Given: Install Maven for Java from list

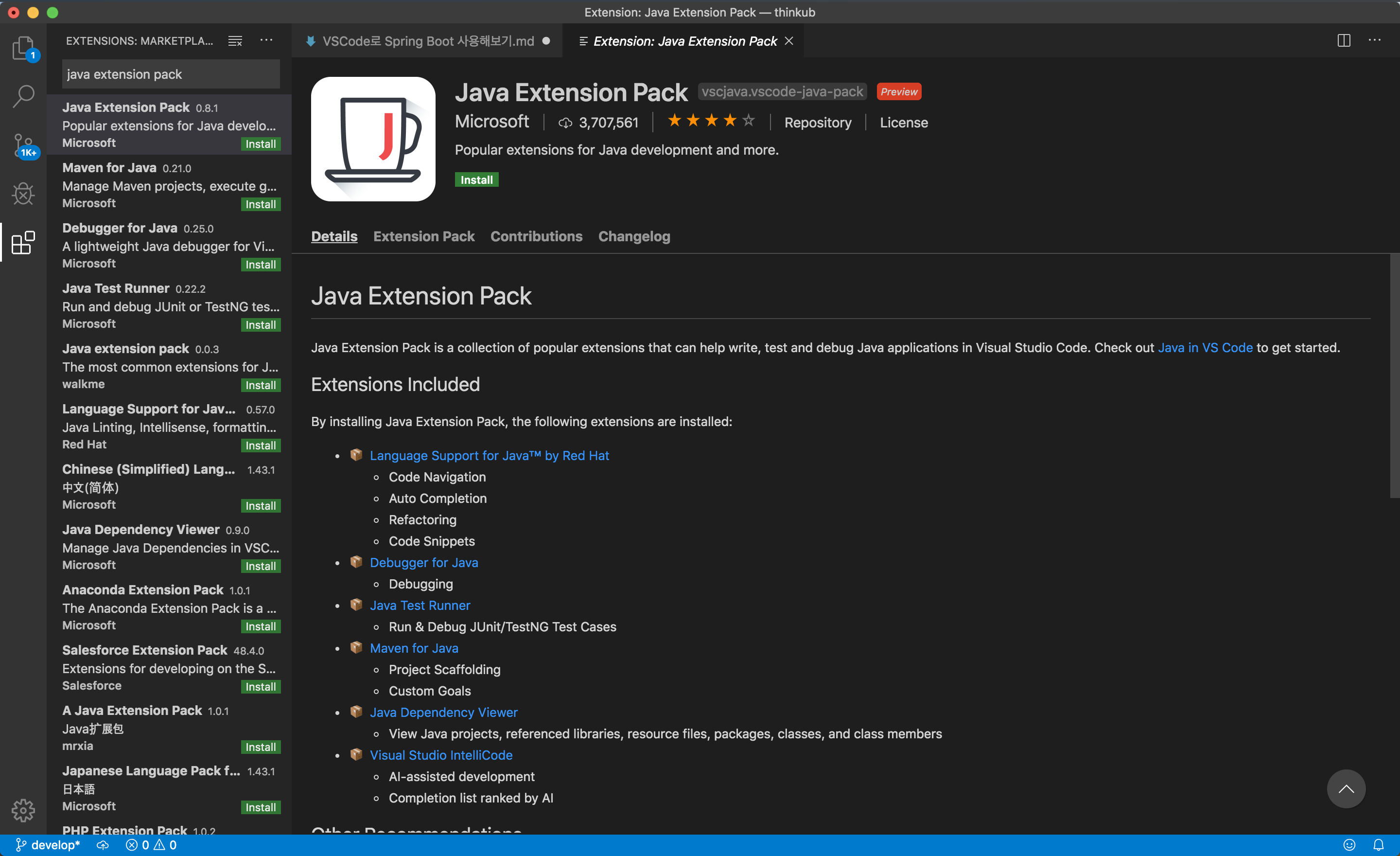Looking at the screenshot, I should [261, 205].
